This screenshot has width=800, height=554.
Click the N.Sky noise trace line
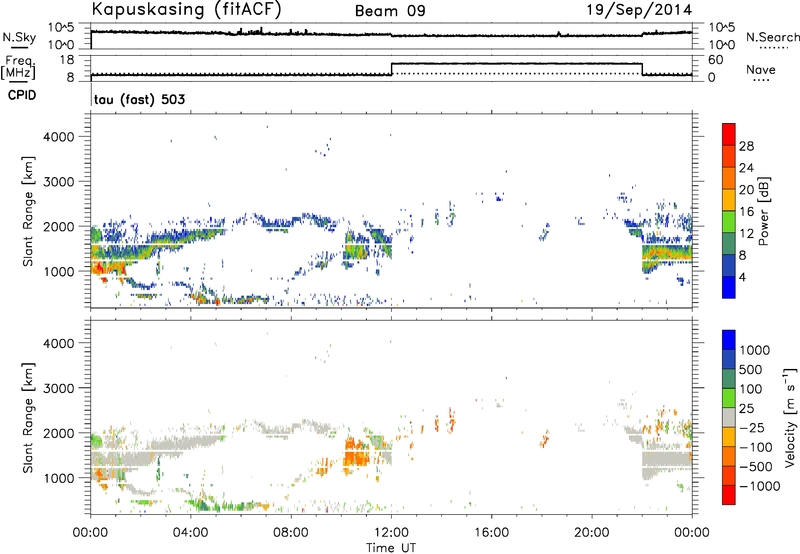[x=391, y=34]
